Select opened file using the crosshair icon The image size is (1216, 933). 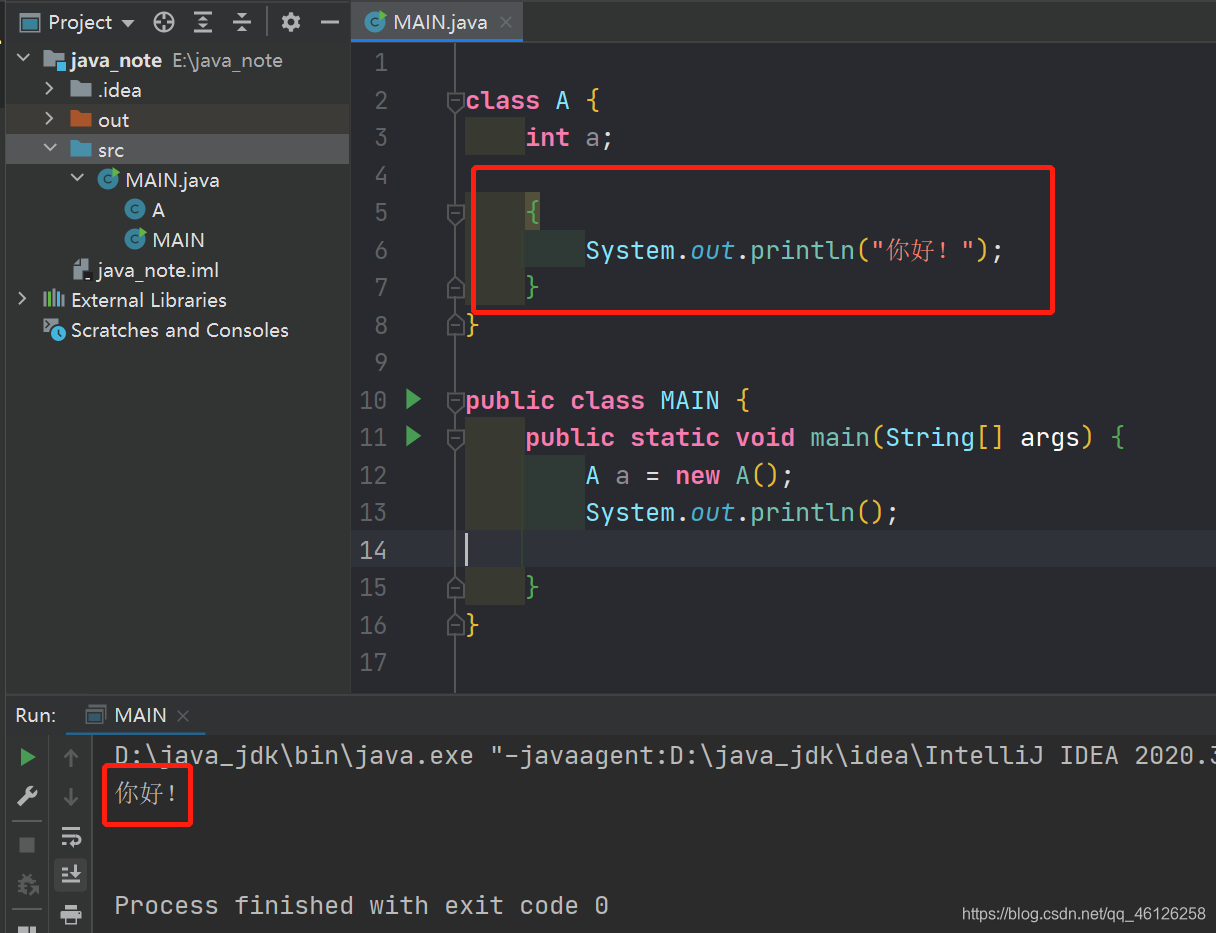(163, 22)
